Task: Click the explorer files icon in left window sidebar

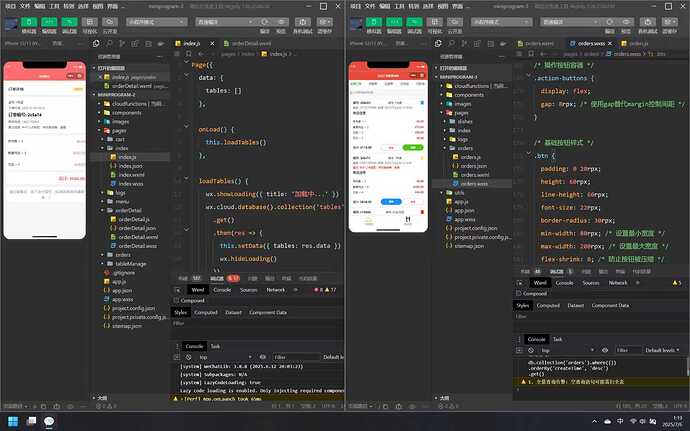Action: (96, 44)
